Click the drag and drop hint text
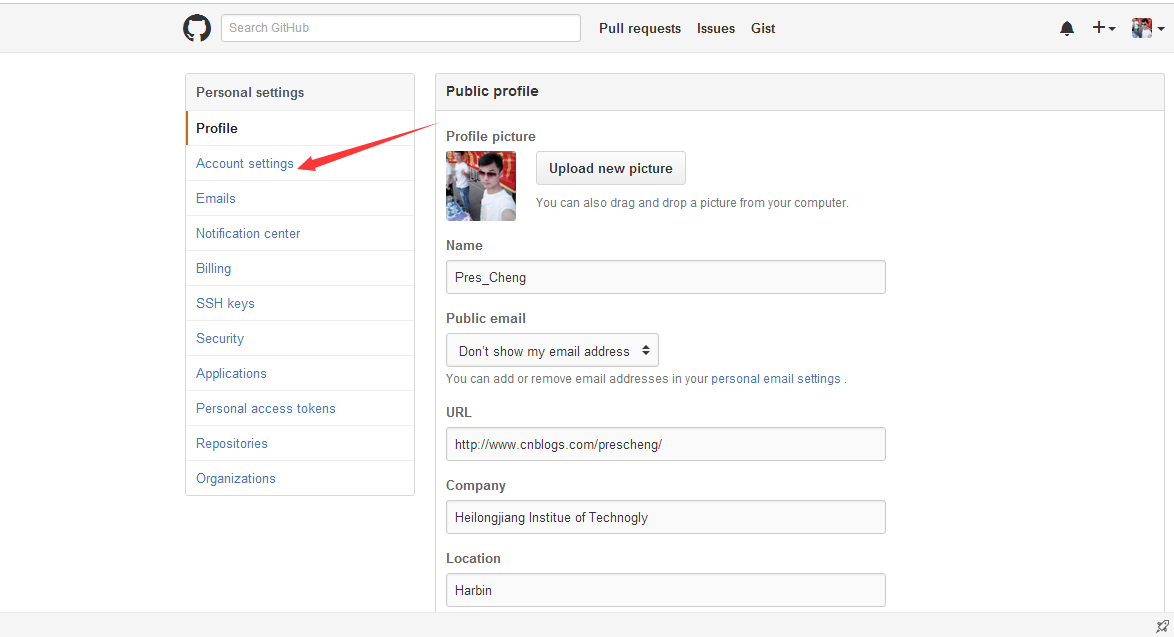The width and height of the screenshot is (1174, 637). coord(692,203)
